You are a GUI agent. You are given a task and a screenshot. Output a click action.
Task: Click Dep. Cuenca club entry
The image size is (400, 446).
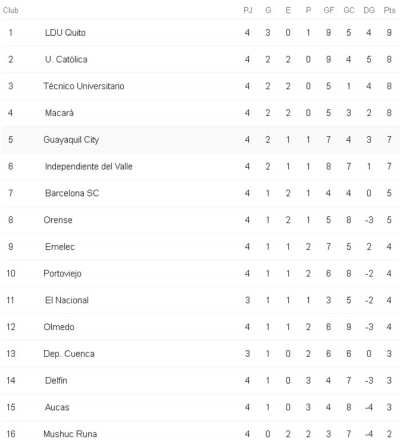click(69, 354)
